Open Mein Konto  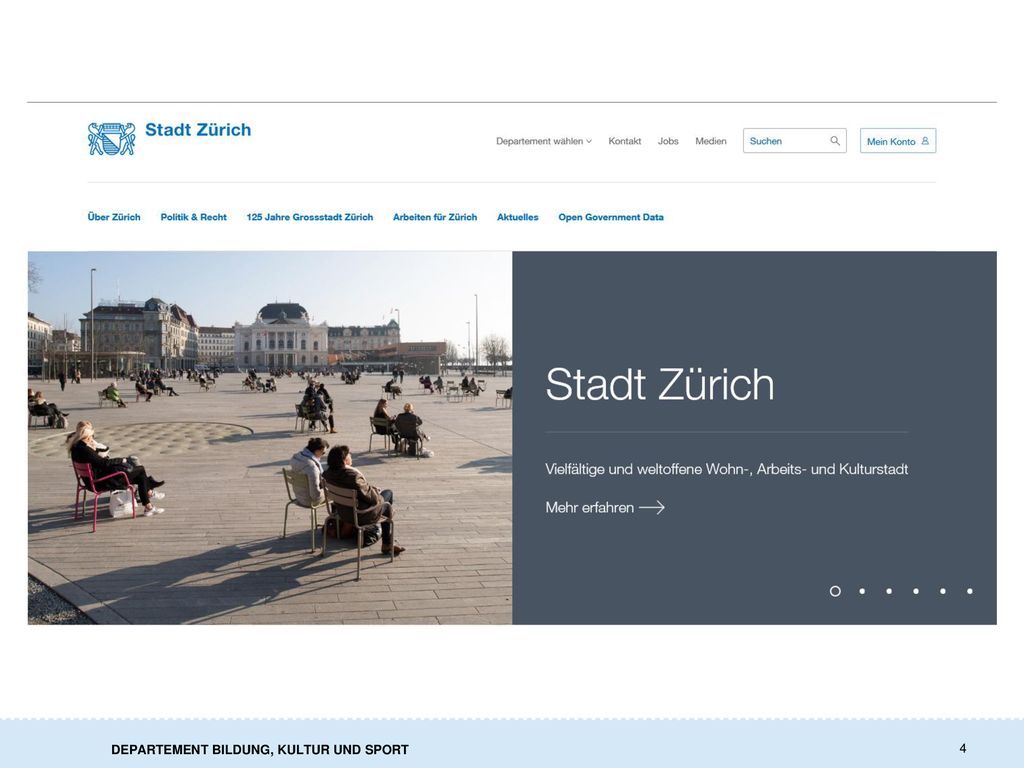[x=897, y=141]
